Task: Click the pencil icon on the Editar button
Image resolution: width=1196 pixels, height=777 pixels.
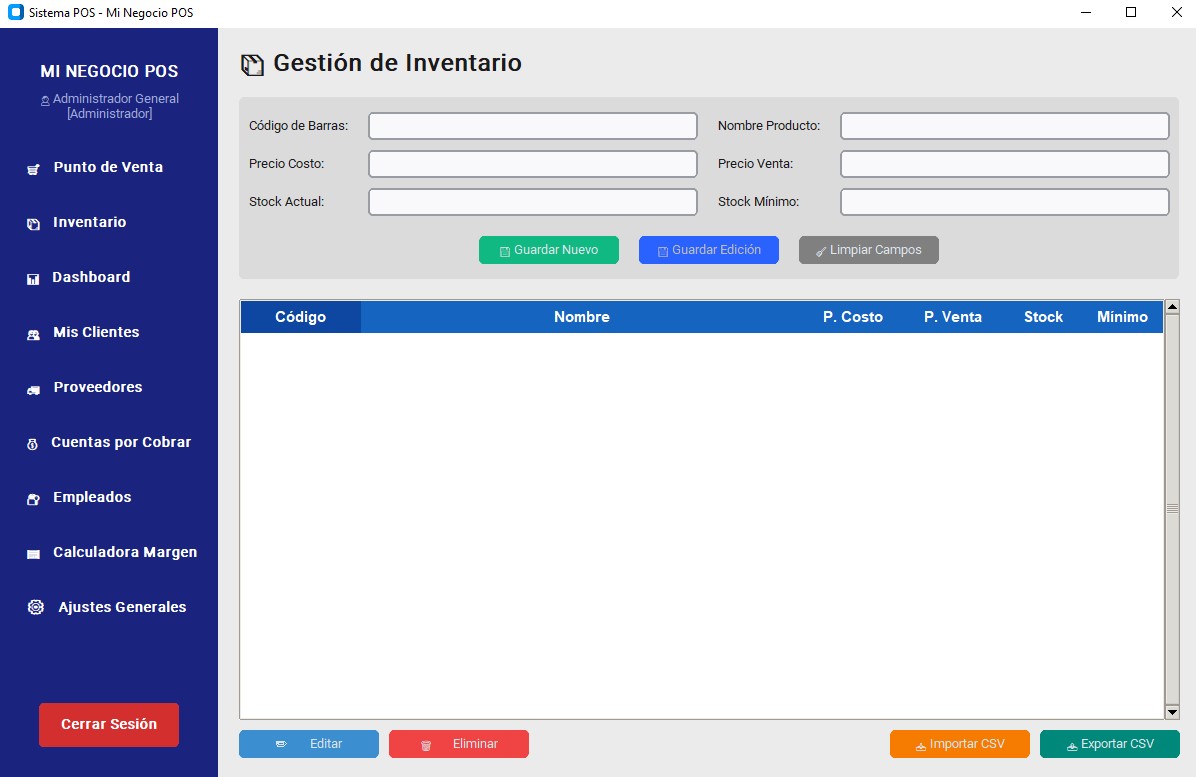Action: click(281, 744)
